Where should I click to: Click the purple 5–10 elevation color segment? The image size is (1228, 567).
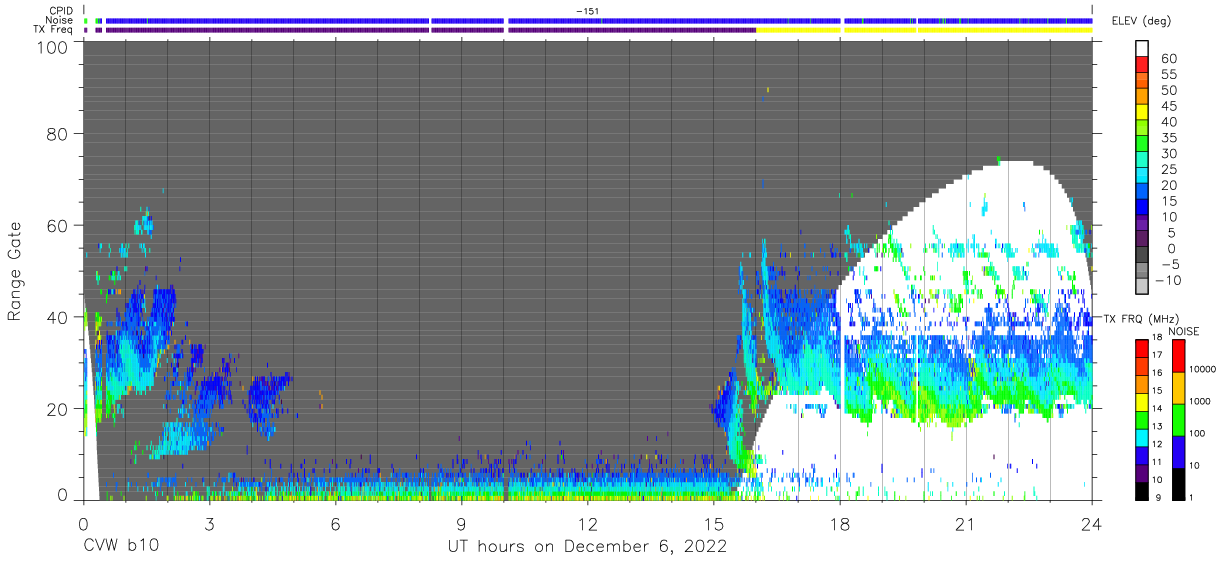coord(1144,224)
